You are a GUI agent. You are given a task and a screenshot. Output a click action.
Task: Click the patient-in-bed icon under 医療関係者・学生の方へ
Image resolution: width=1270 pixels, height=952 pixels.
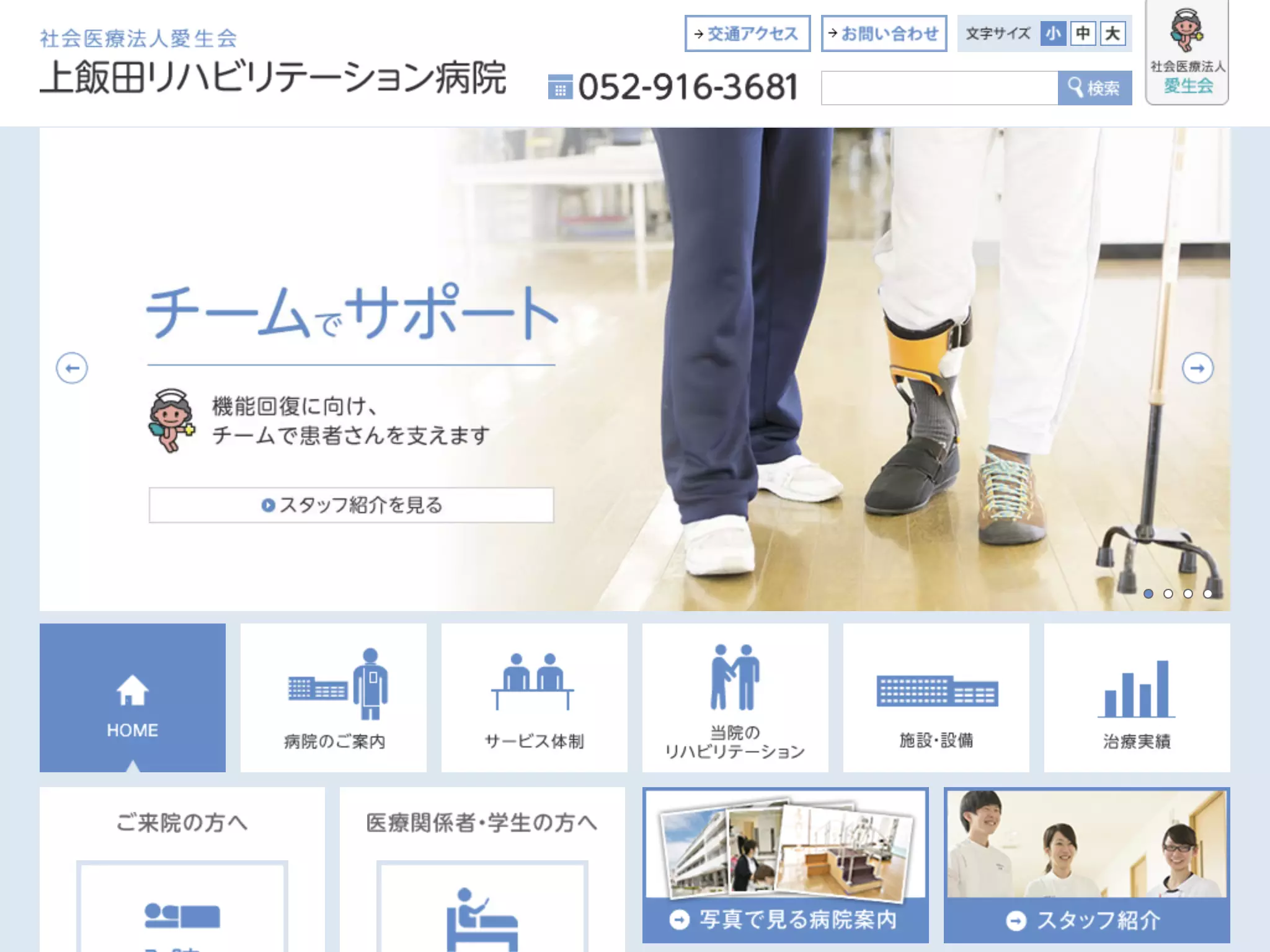coord(482,920)
